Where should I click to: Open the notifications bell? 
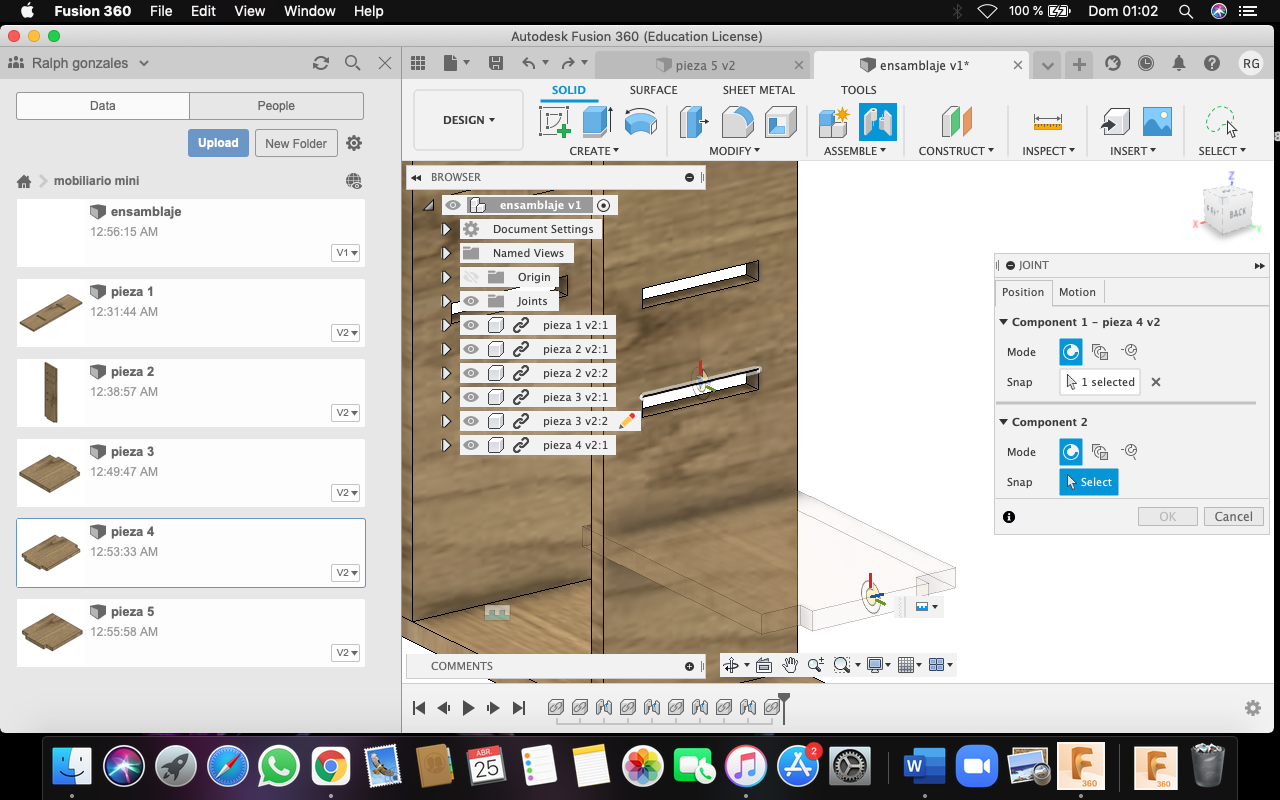coord(1179,64)
